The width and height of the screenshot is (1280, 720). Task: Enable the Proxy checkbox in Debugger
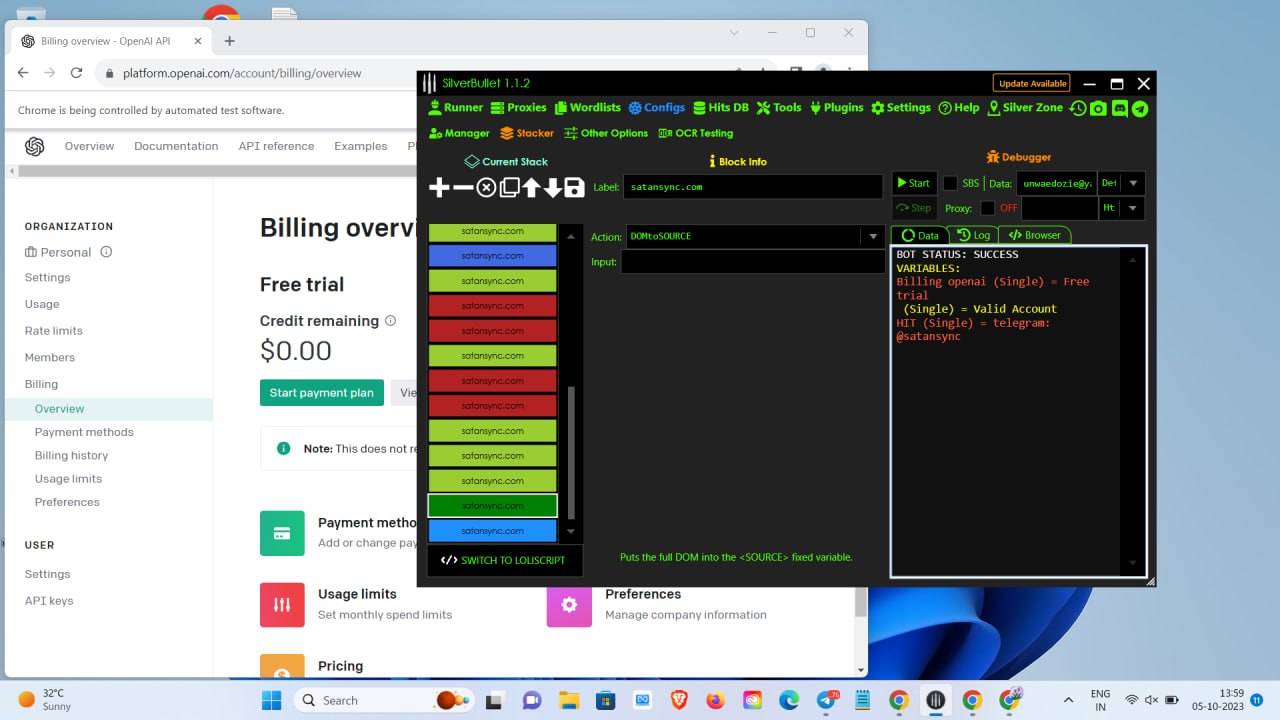point(987,208)
